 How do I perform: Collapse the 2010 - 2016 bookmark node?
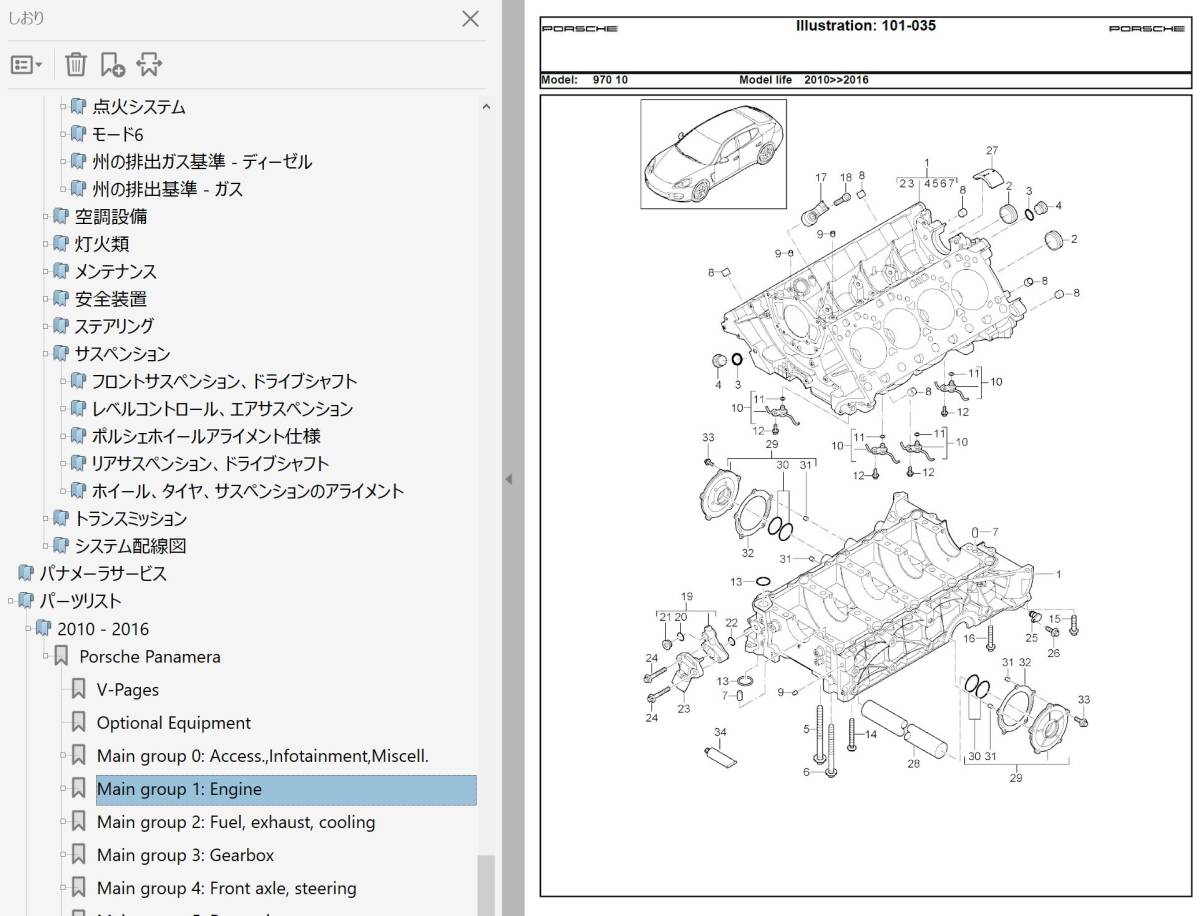(x=27, y=629)
